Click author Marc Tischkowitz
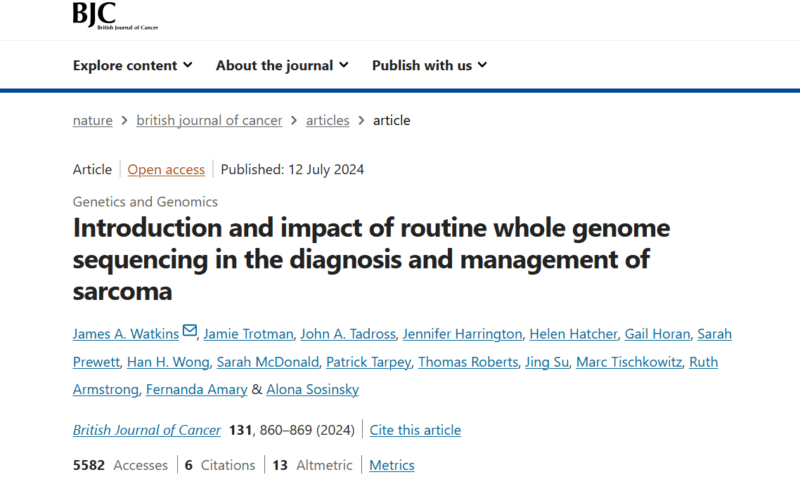The height and width of the screenshot is (491, 800). coord(629,362)
